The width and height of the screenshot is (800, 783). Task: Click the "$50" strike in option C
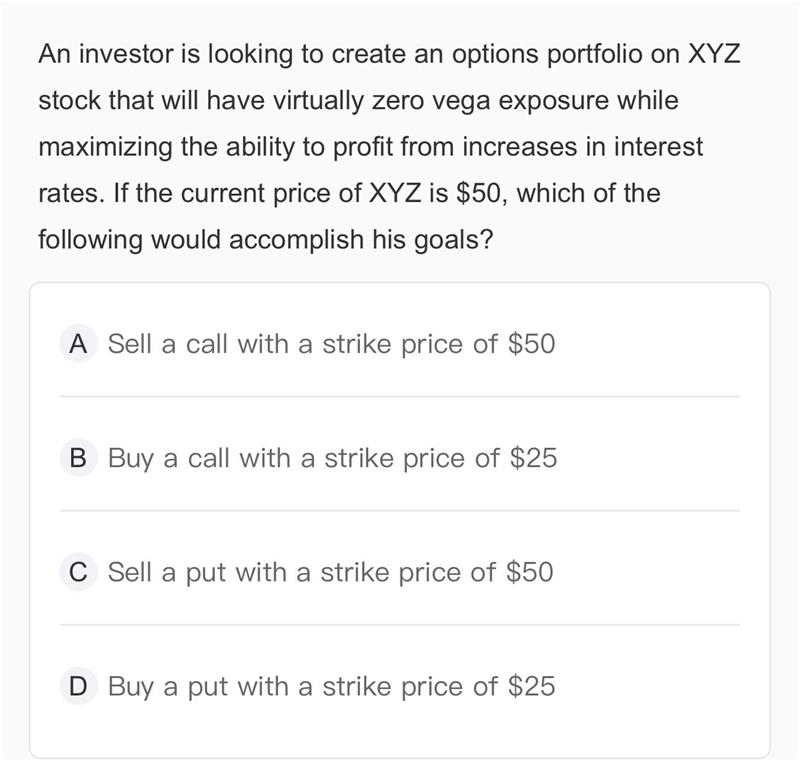[530, 572]
